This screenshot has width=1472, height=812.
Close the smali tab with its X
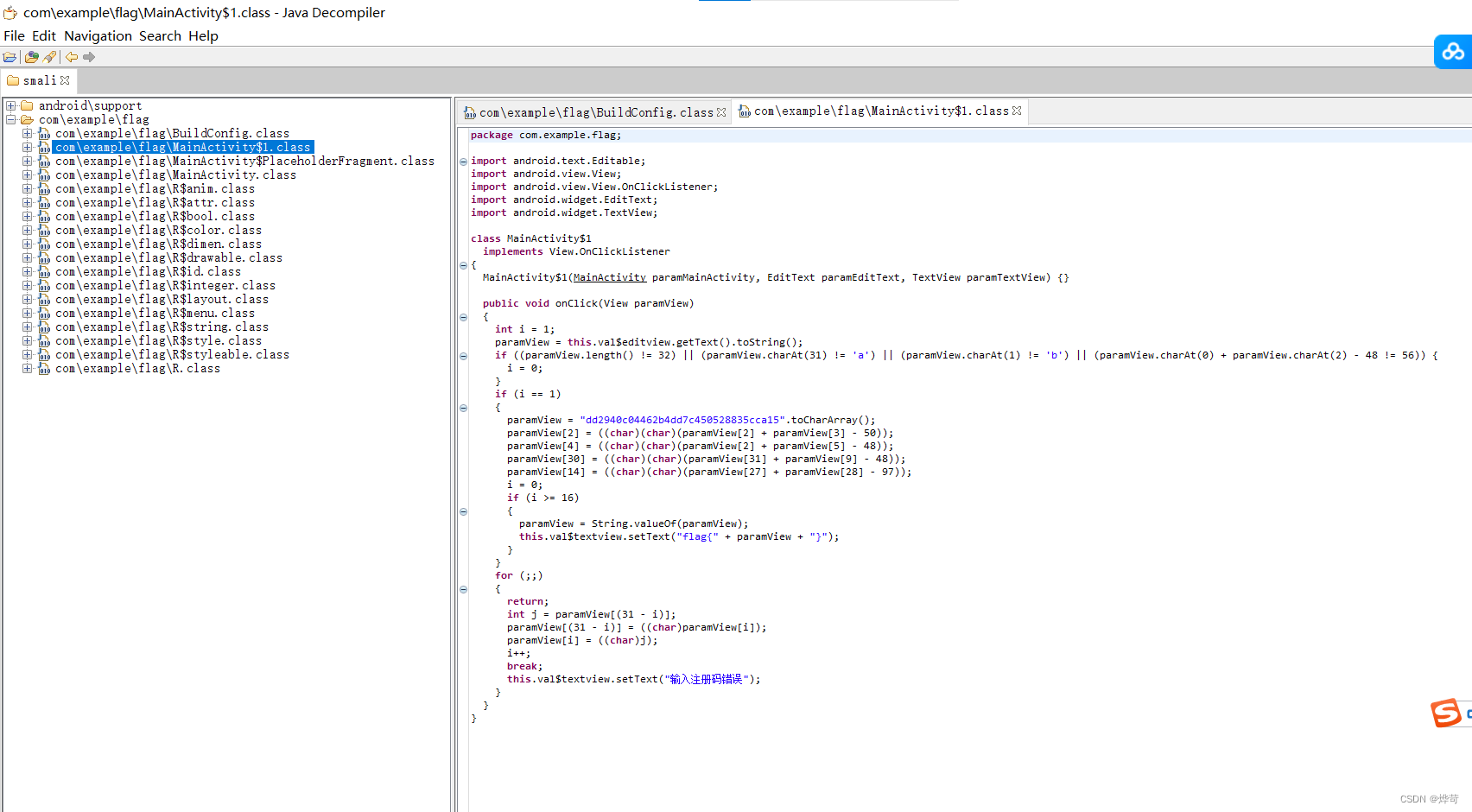pyautogui.click(x=65, y=80)
